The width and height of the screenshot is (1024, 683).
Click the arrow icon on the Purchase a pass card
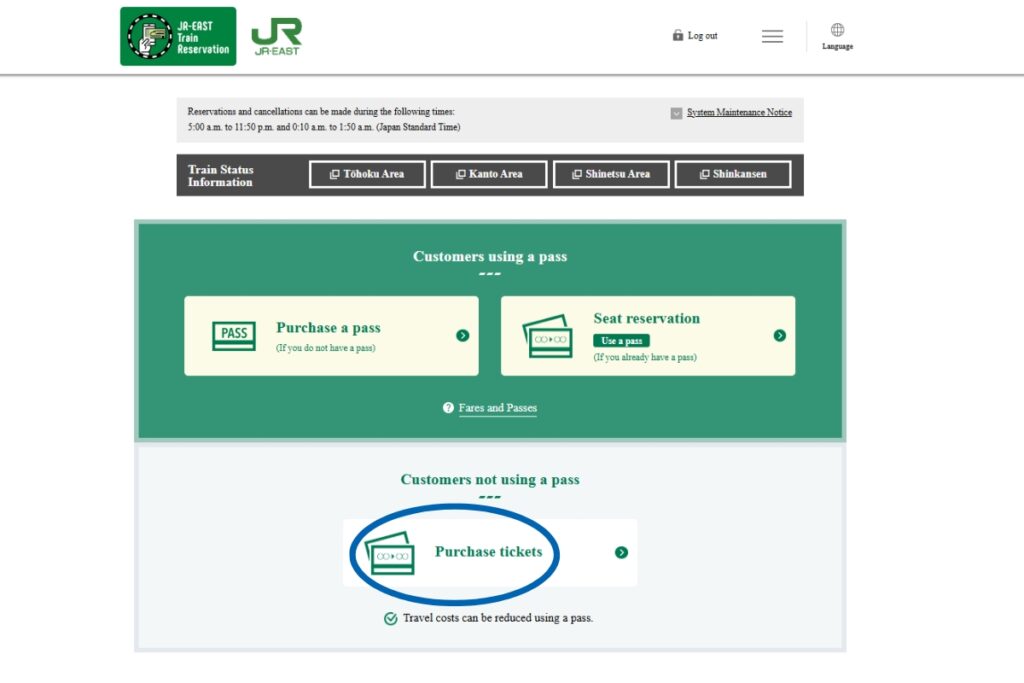pos(461,336)
